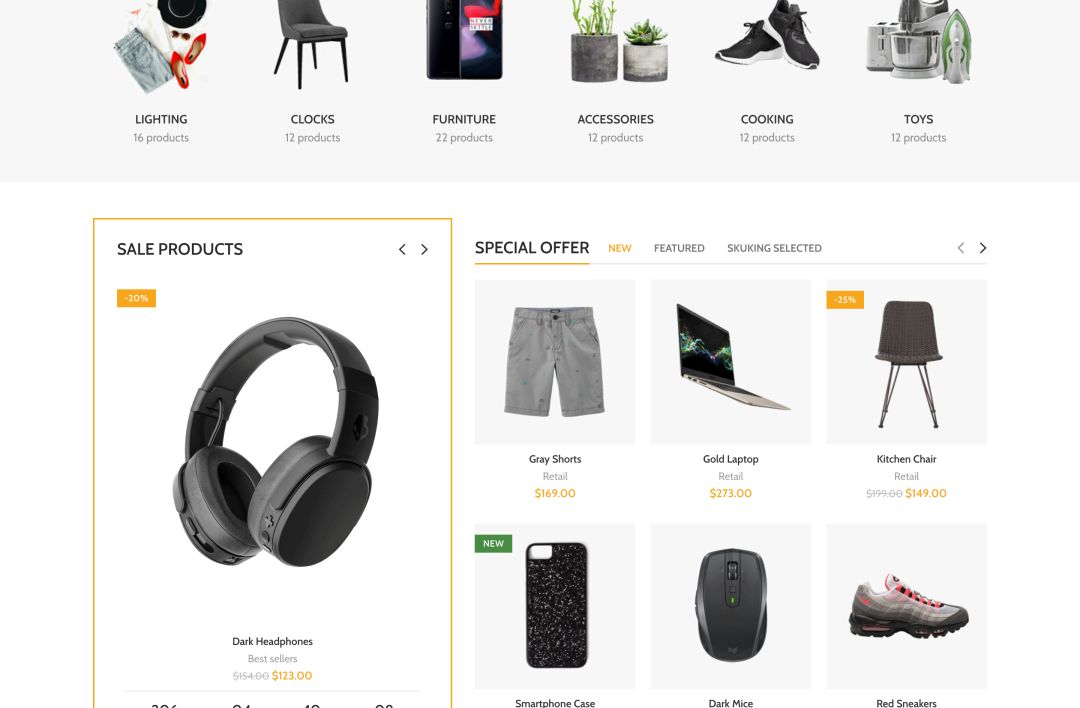Switch to the SKUKING SELECTED tab
Viewport: 1080px width, 708px height.
pyautogui.click(x=774, y=248)
